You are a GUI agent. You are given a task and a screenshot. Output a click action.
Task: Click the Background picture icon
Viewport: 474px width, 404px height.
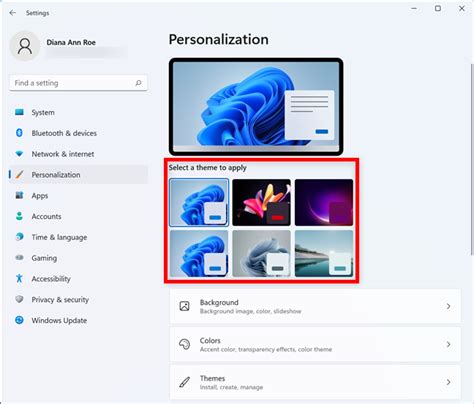coord(184,306)
